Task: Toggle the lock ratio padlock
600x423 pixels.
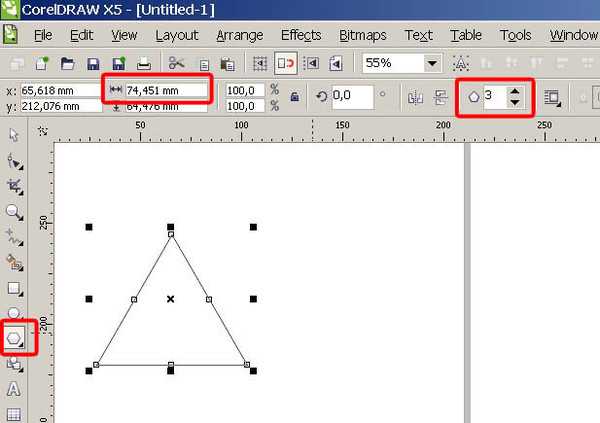Action: (x=294, y=96)
